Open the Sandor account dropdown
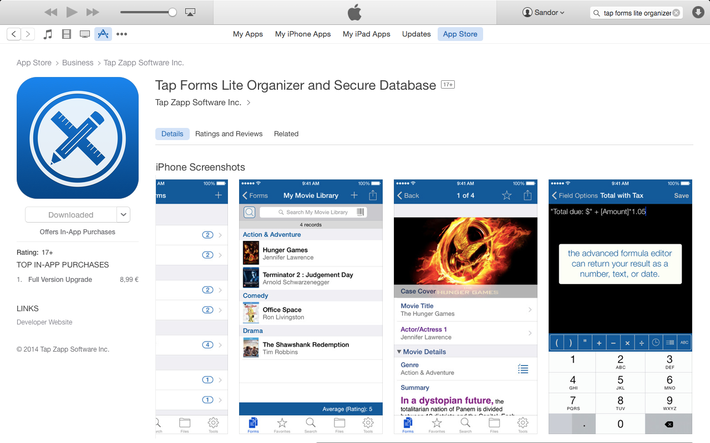Image resolution: width=710 pixels, height=443 pixels. [x=543, y=13]
